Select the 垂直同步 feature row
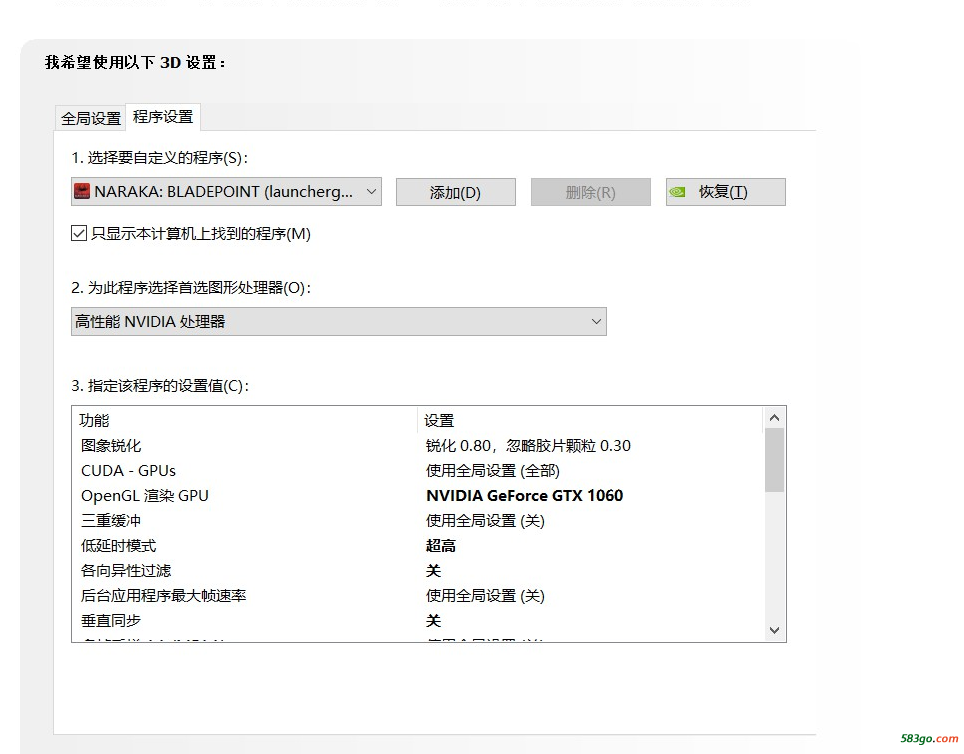The height and width of the screenshot is (754, 964). tap(418, 621)
